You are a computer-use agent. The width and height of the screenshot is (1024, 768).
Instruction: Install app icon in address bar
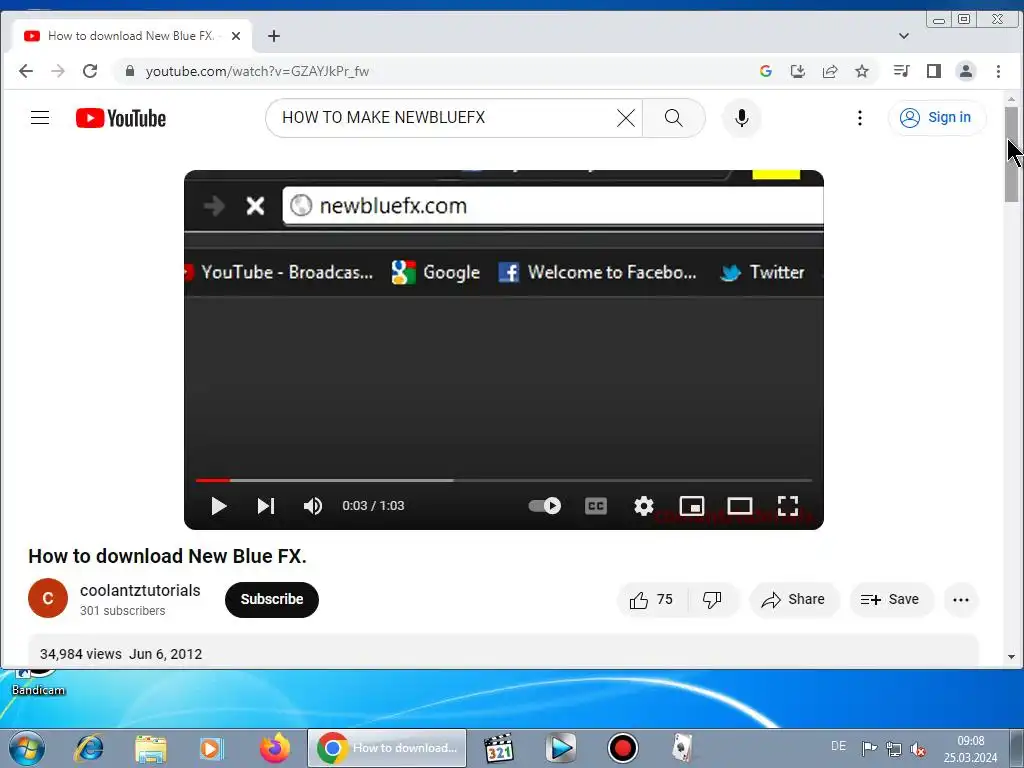click(797, 71)
